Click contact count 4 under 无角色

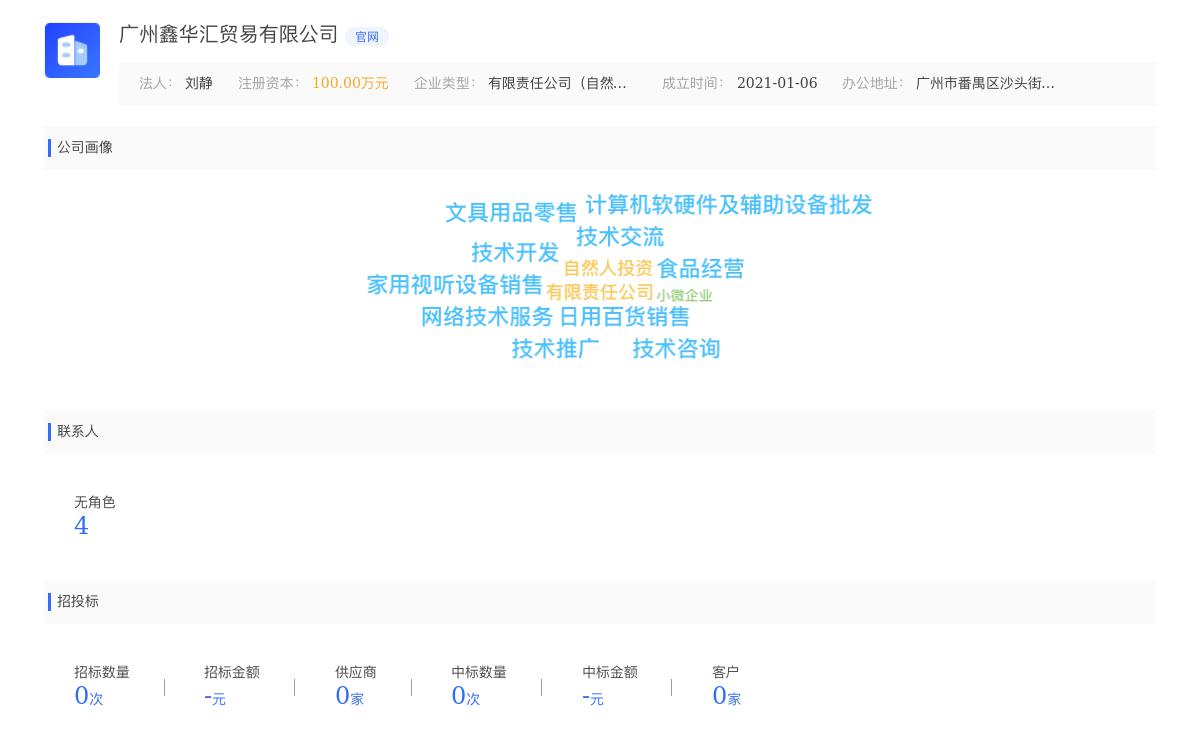pos(81,526)
